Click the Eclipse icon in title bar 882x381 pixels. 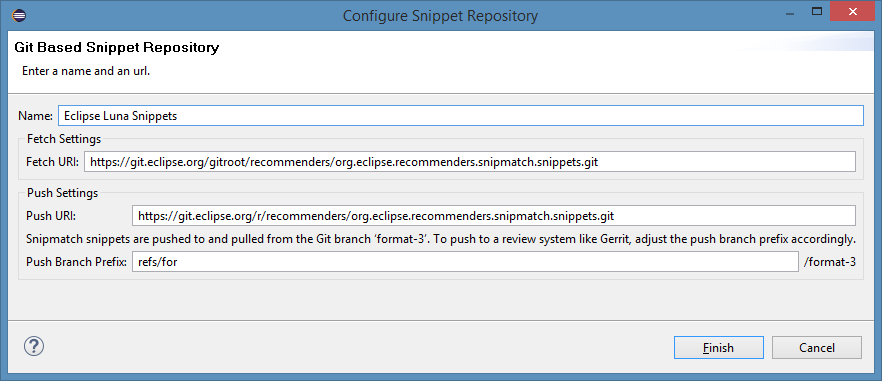(x=18, y=15)
